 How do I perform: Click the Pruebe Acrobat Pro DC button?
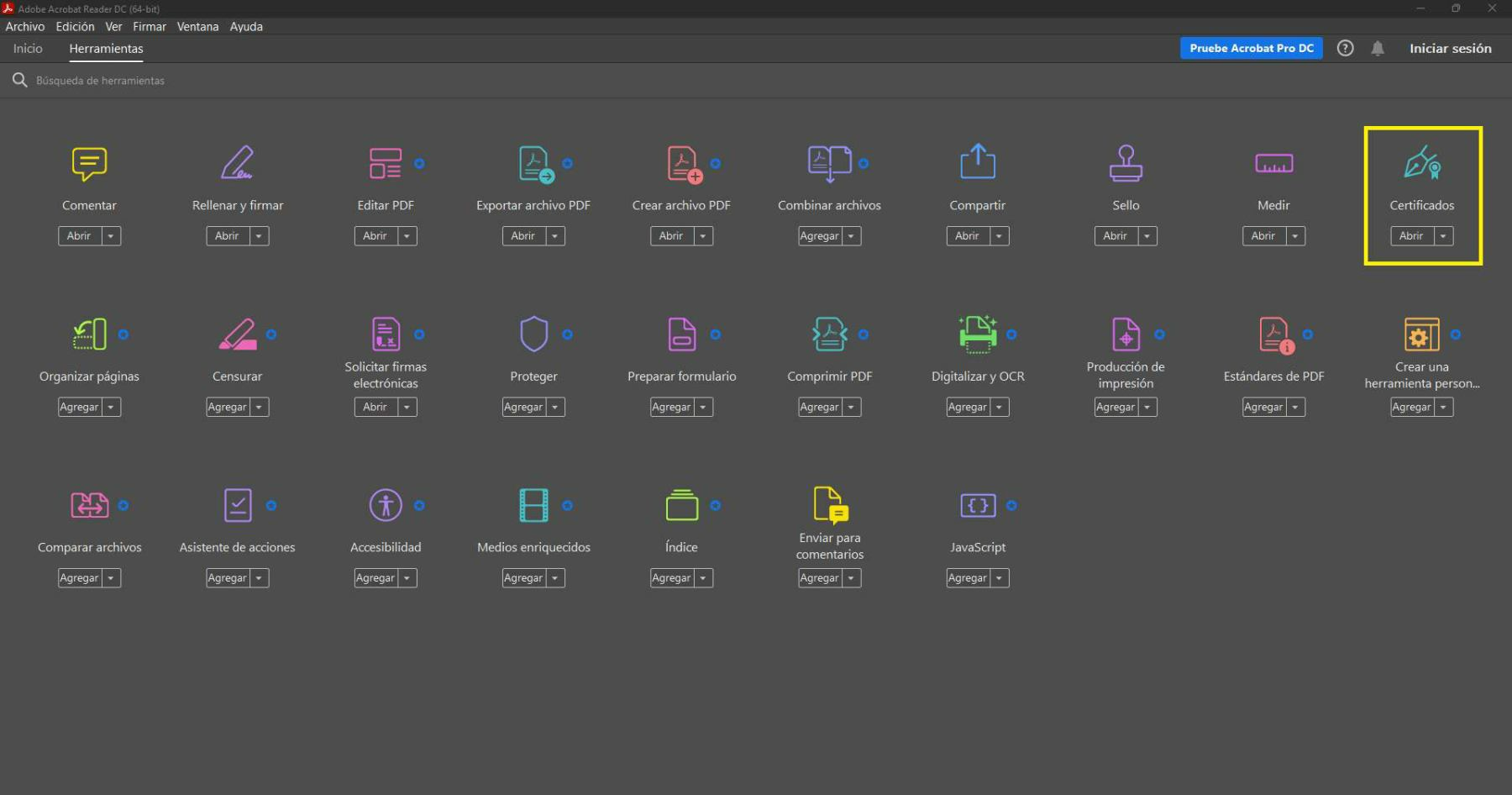(x=1252, y=49)
